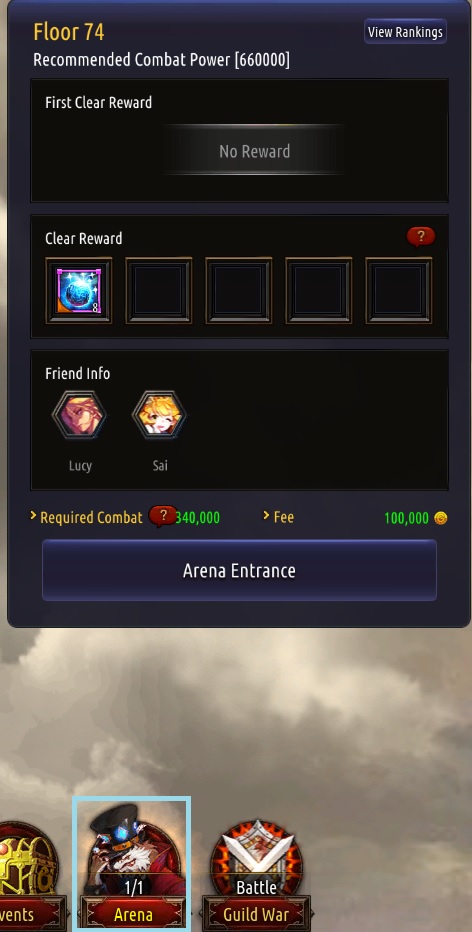Tap the gold coin icon beside Fee
The width and height of the screenshot is (472, 932).
click(440, 518)
